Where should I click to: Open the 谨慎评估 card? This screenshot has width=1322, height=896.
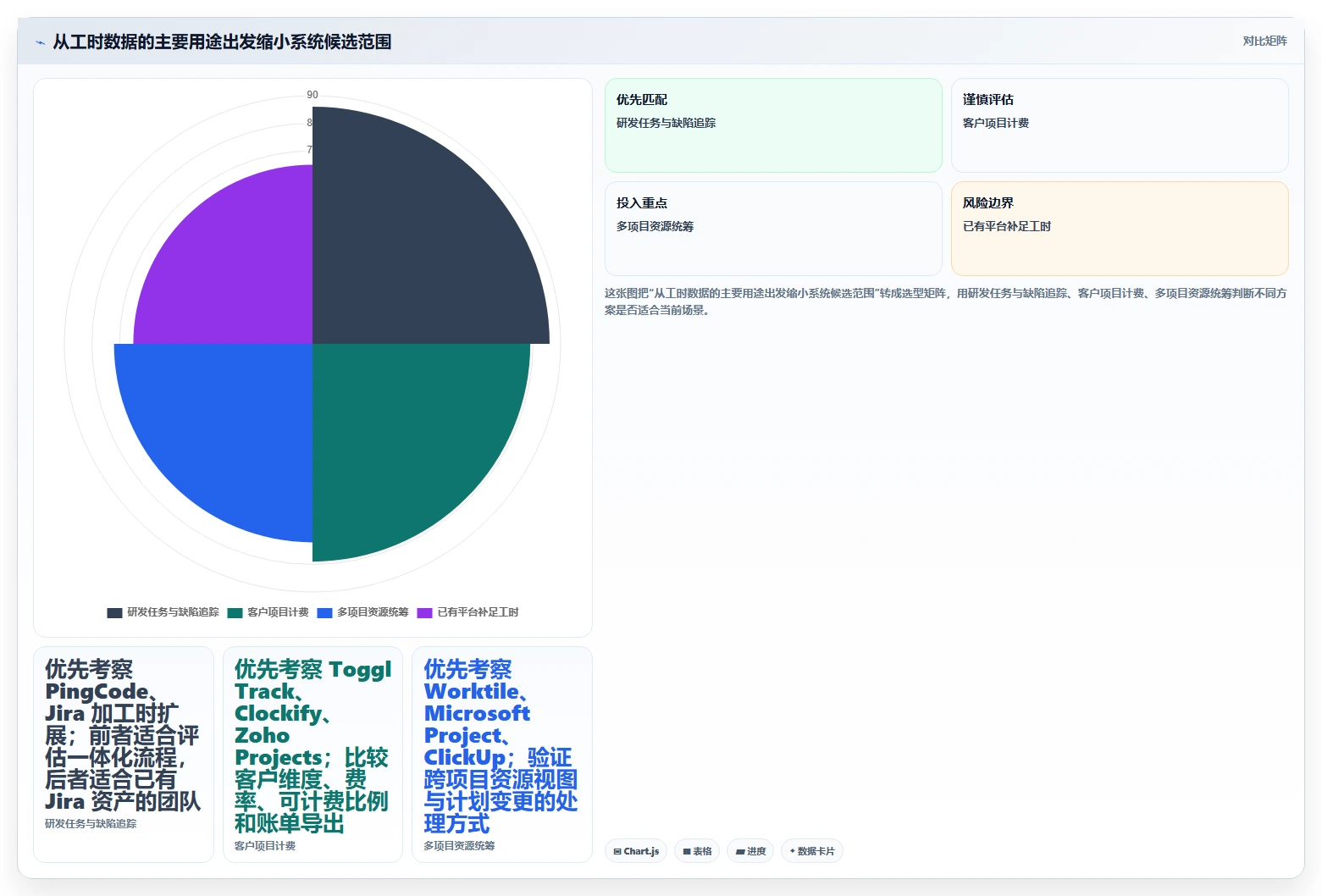1120,125
